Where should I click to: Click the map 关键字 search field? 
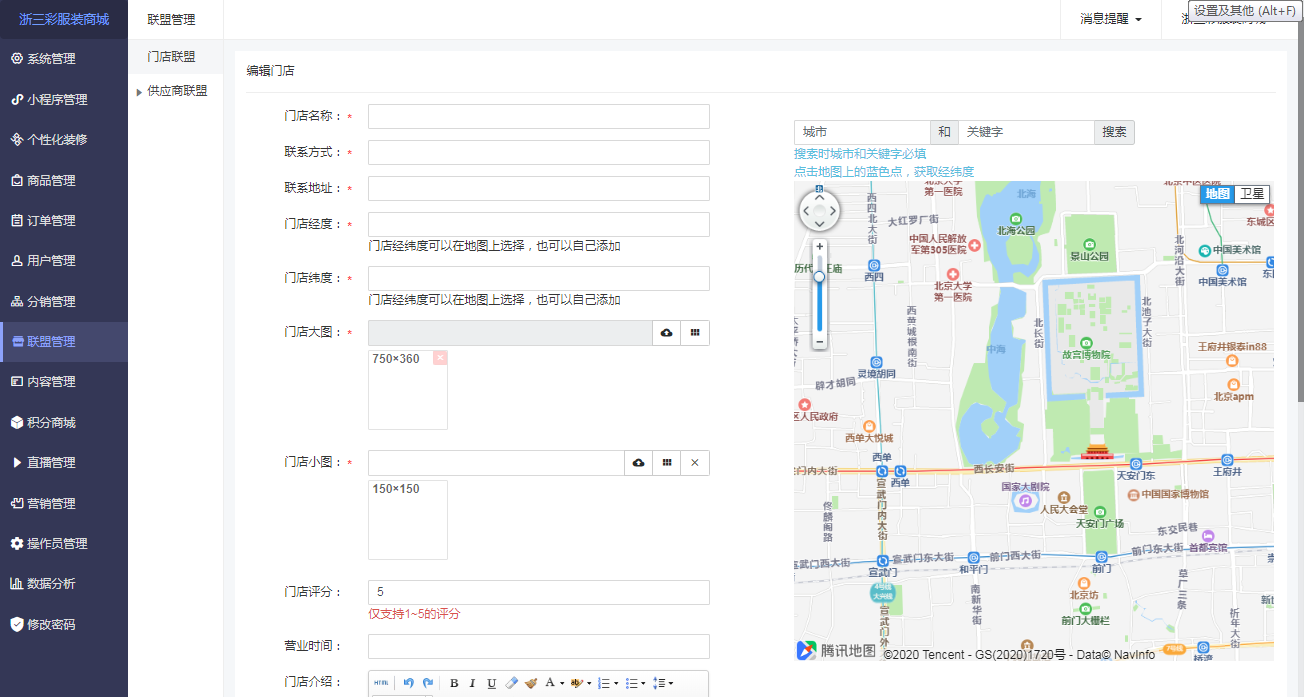[1026, 132]
